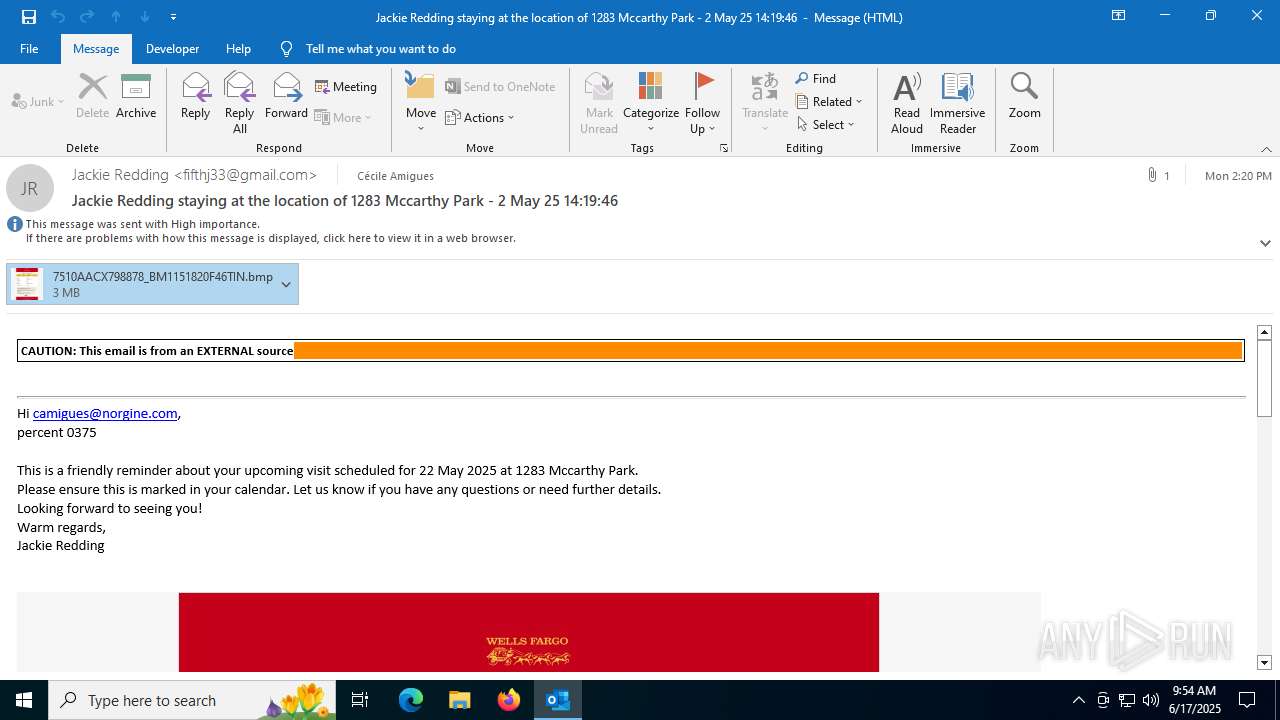Screen dimensions: 1280x720
Task: Open the camigues@norgine.com email link
Action: click(x=105, y=413)
